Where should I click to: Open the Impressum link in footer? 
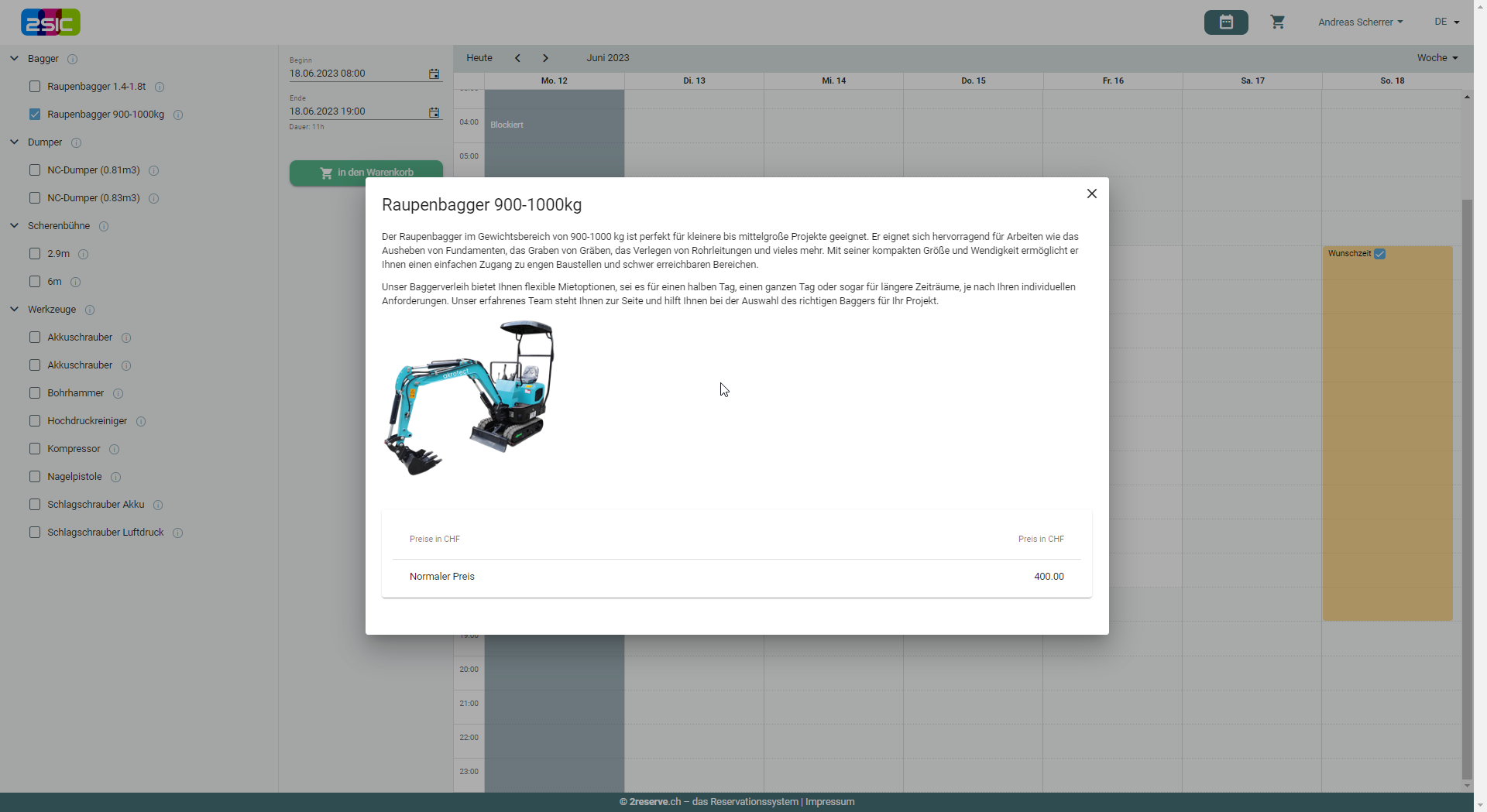[829, 802]
